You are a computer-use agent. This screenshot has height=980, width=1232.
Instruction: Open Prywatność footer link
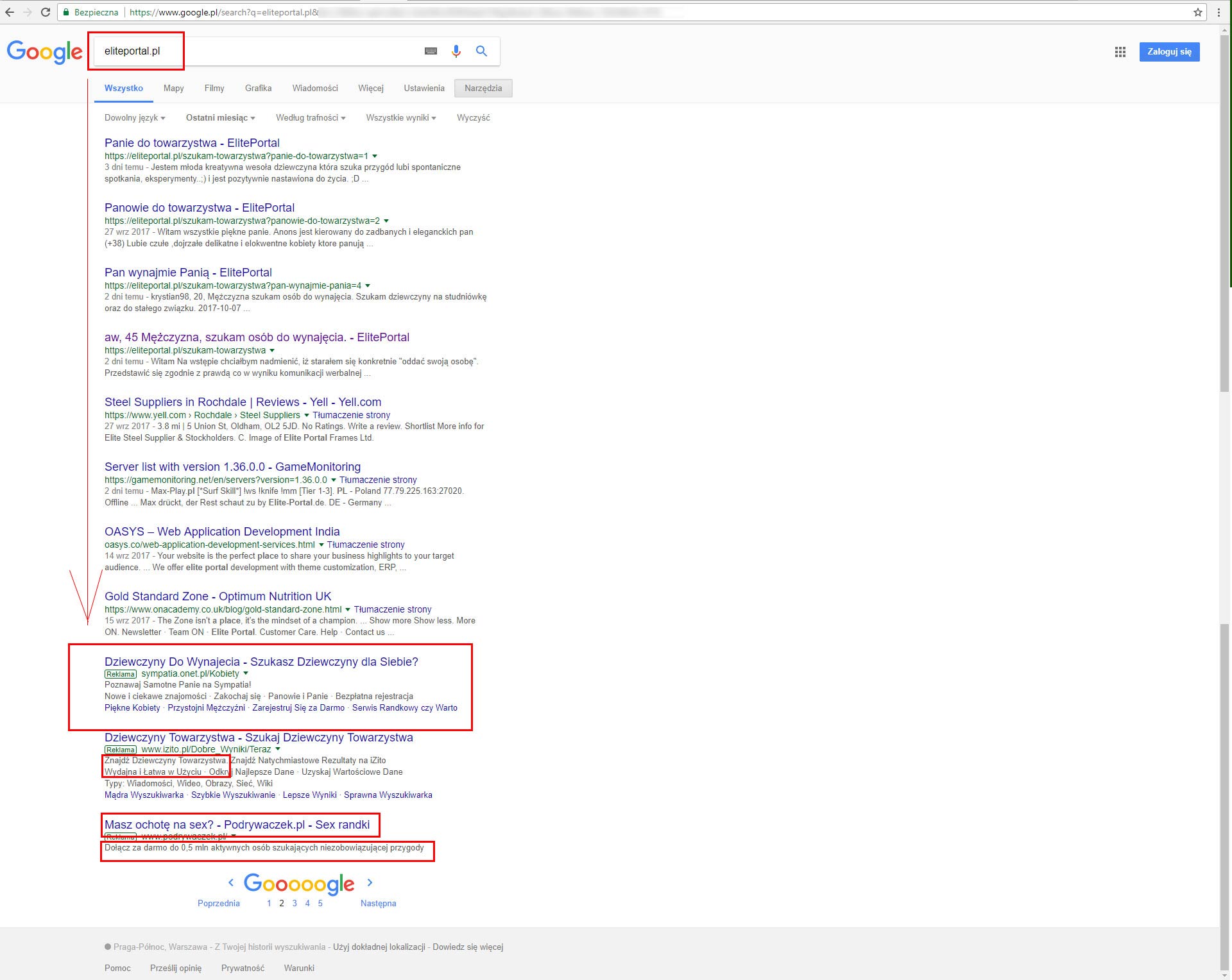(243, 968)
